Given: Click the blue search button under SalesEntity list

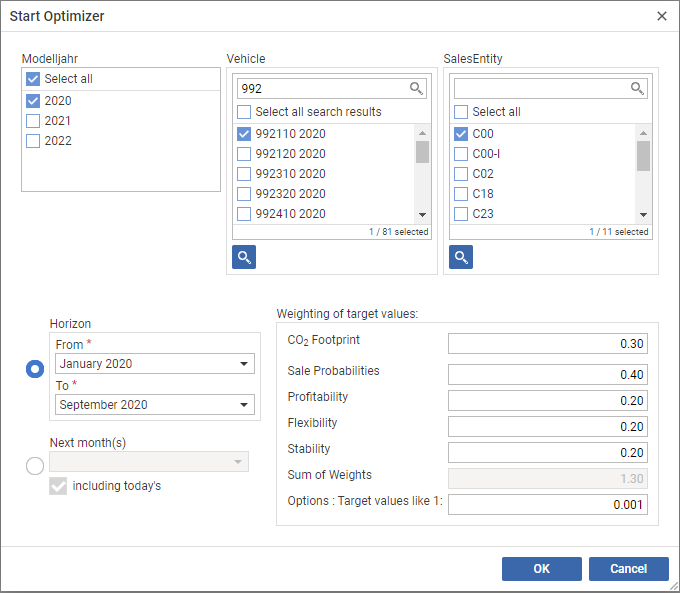Looking at the screenshot, I should pos(461,257).
